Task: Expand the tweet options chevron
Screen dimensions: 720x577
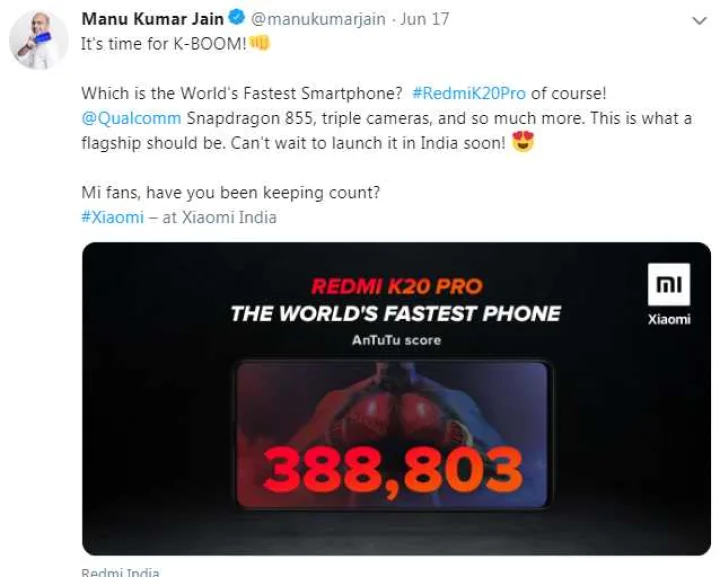Action: coord(699,21)
